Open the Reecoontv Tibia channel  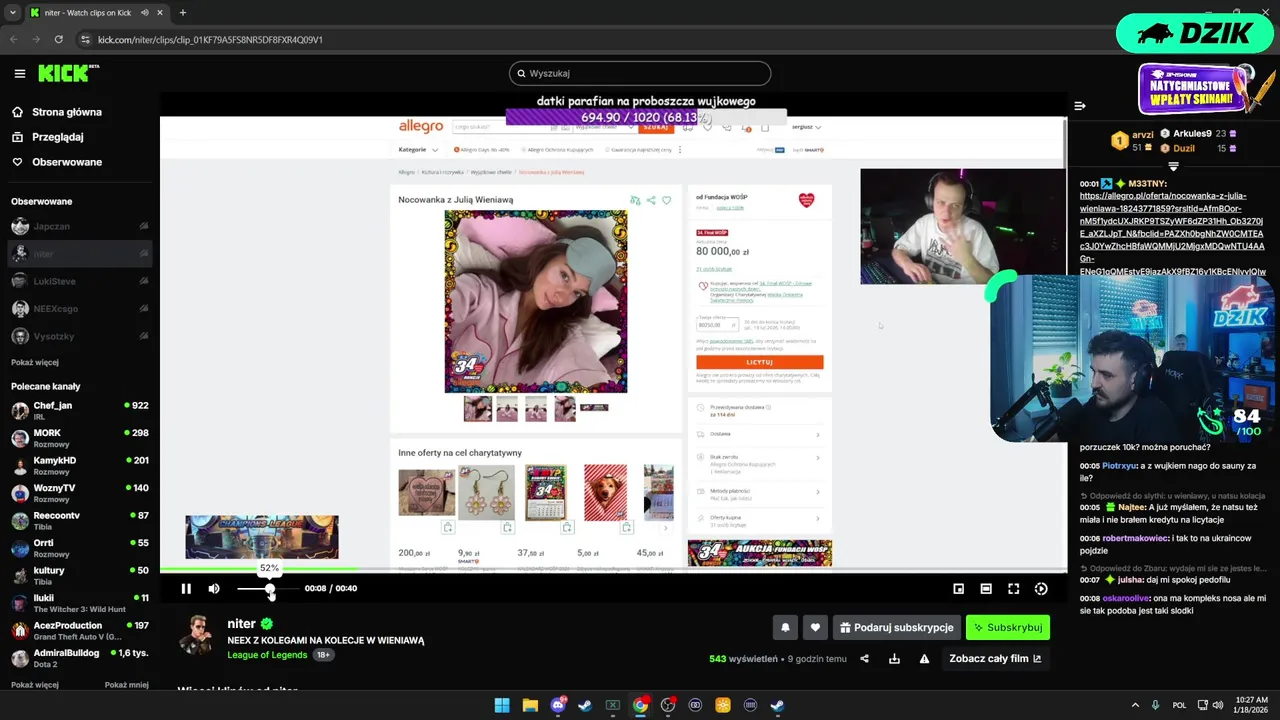click(x=80, y=520)
